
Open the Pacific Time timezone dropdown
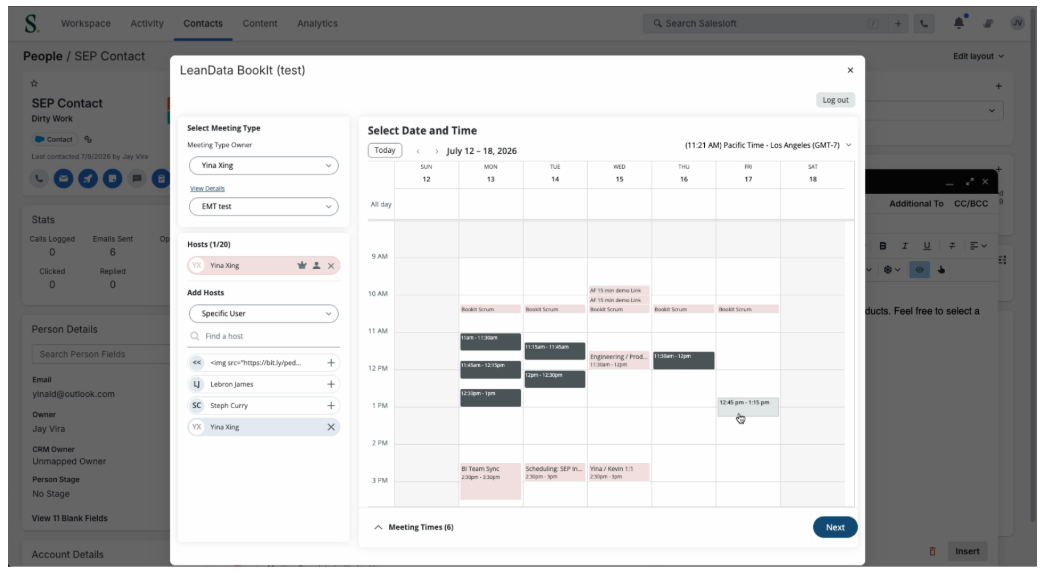pos(768,145)
